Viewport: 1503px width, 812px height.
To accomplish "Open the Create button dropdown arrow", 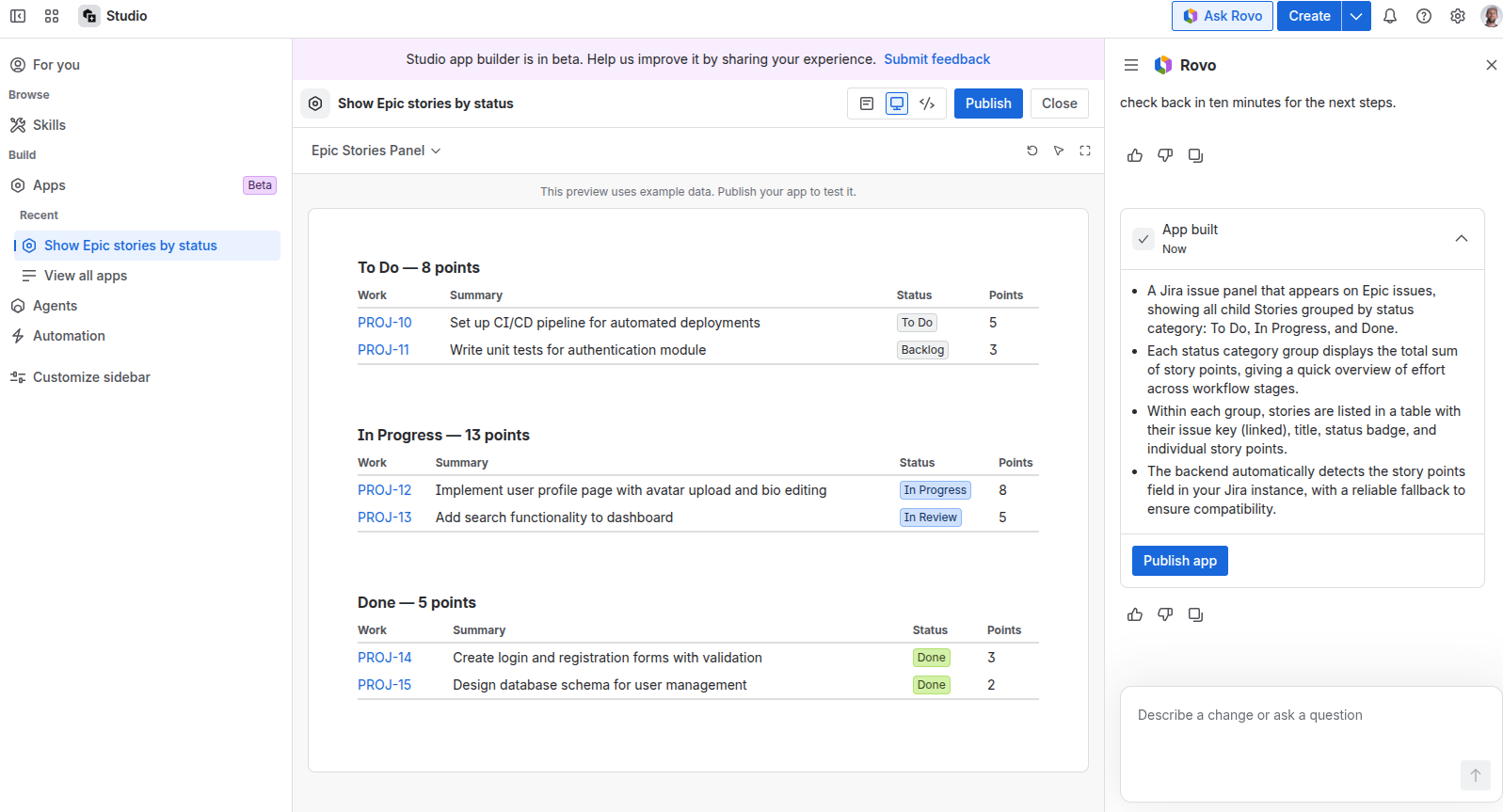I will pyautogui.click(x=1356, y=16).
